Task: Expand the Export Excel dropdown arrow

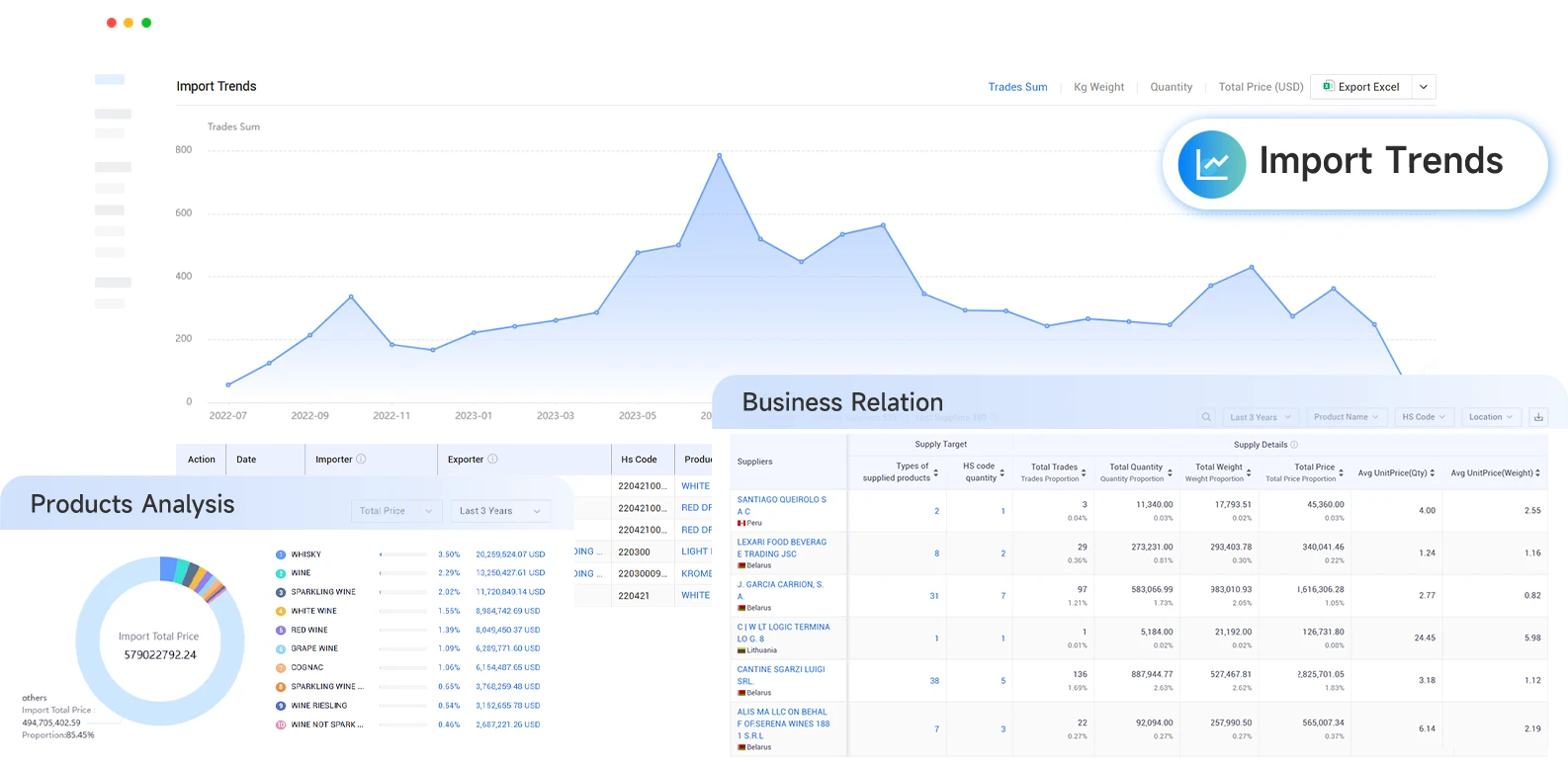Action: pyautogui.click(x=1424, y=87)
